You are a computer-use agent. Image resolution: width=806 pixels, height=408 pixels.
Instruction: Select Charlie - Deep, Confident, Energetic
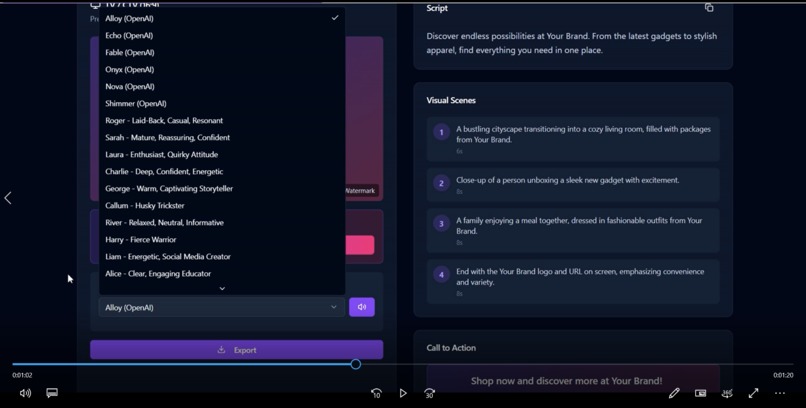[222, 171]
